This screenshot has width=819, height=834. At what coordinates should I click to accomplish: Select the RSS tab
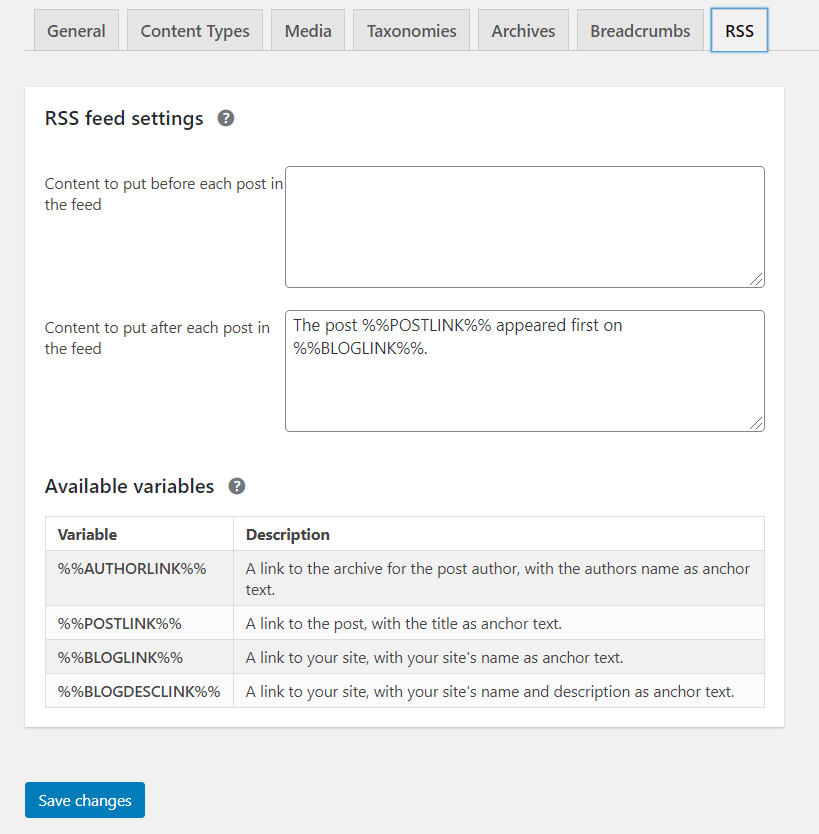coord(739,31)
